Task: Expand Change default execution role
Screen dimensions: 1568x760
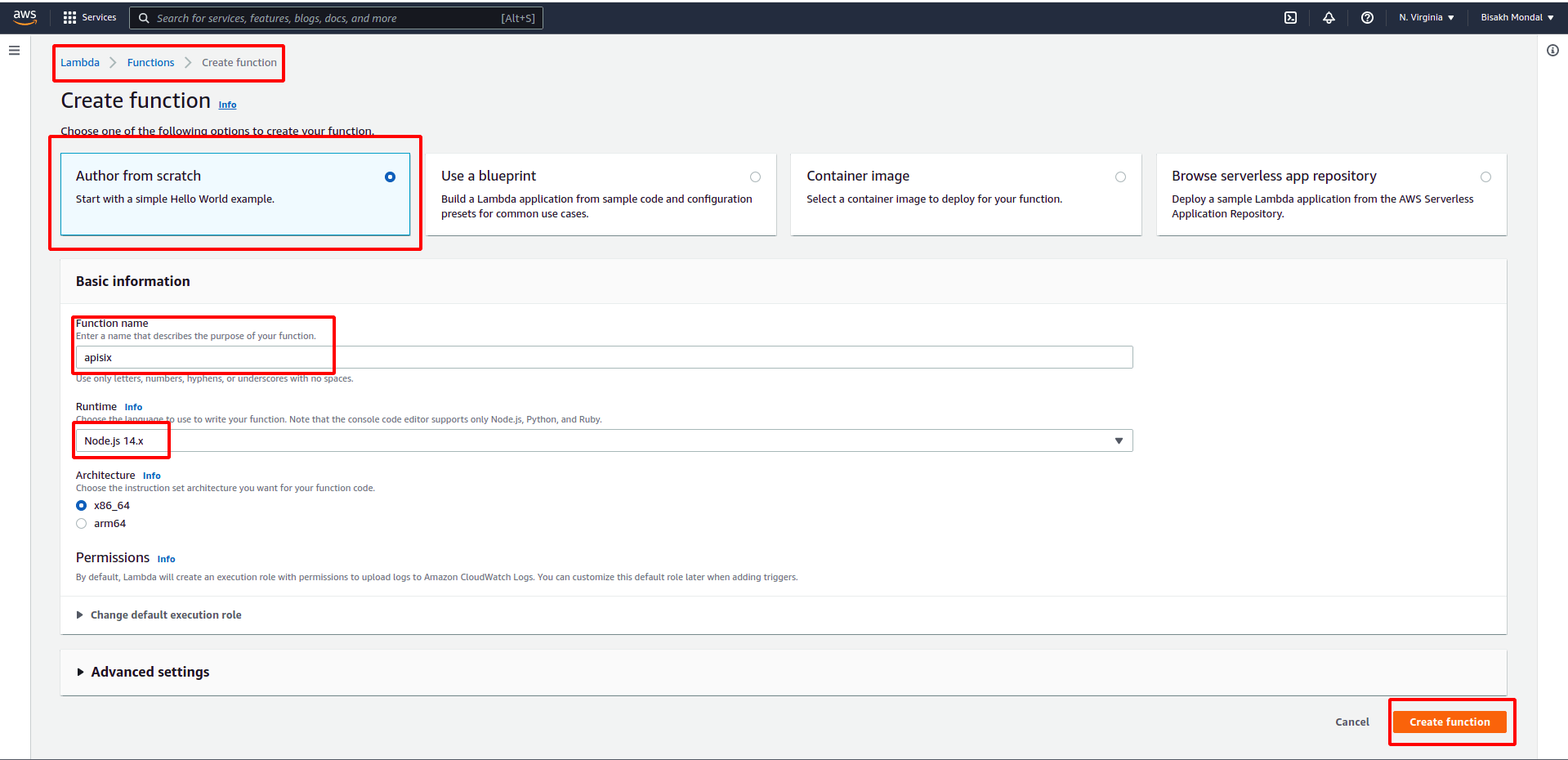Action: pos(159,615)
